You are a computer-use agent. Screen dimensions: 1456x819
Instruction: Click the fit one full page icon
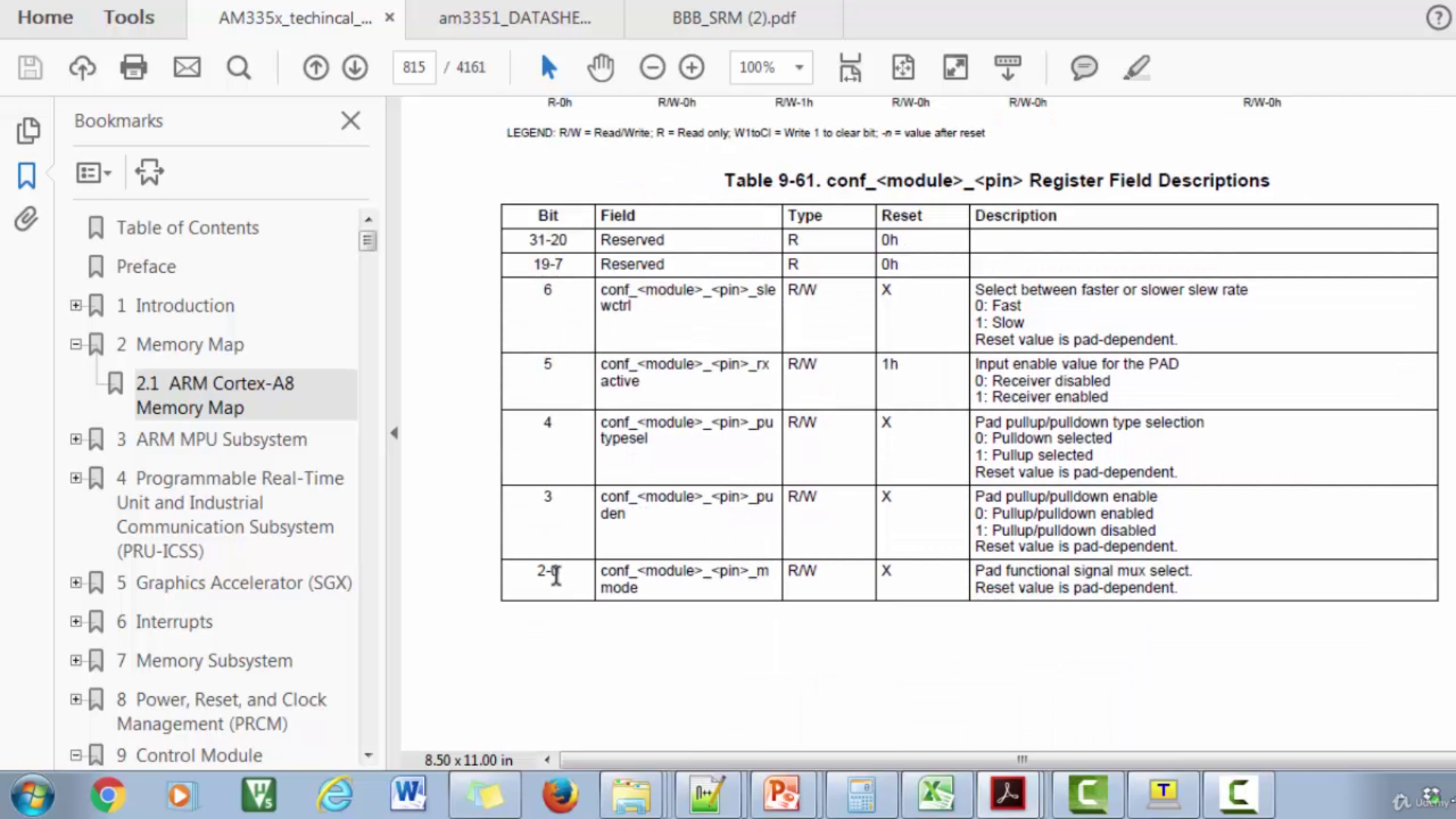click(903, 67)
